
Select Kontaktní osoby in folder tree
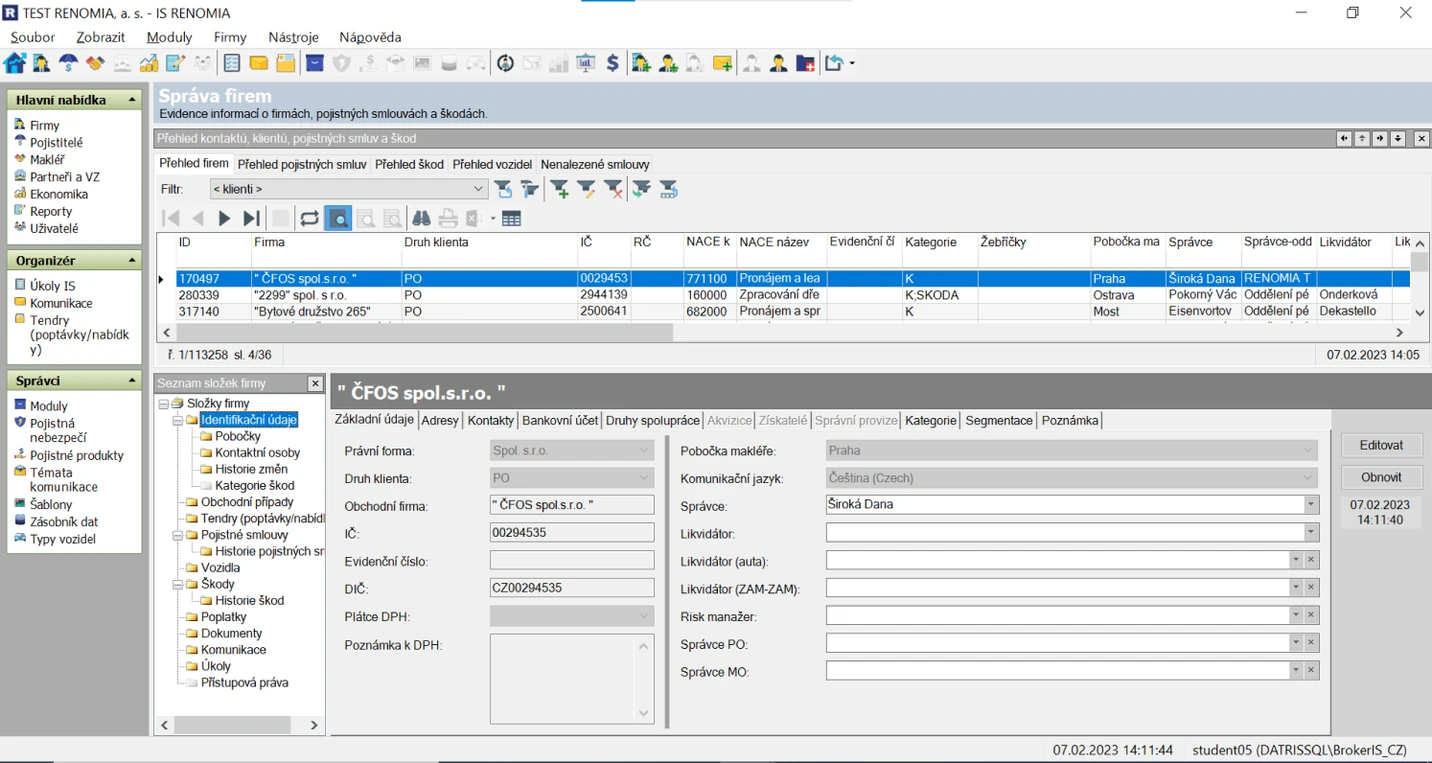[257, 453]
